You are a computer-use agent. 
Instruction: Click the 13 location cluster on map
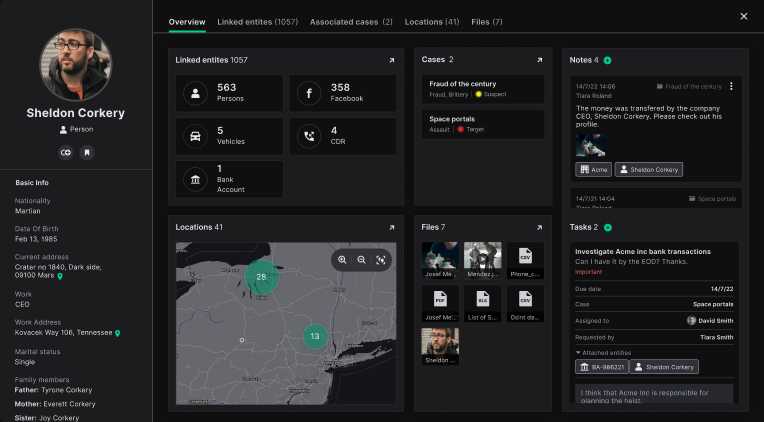[315, 336]
